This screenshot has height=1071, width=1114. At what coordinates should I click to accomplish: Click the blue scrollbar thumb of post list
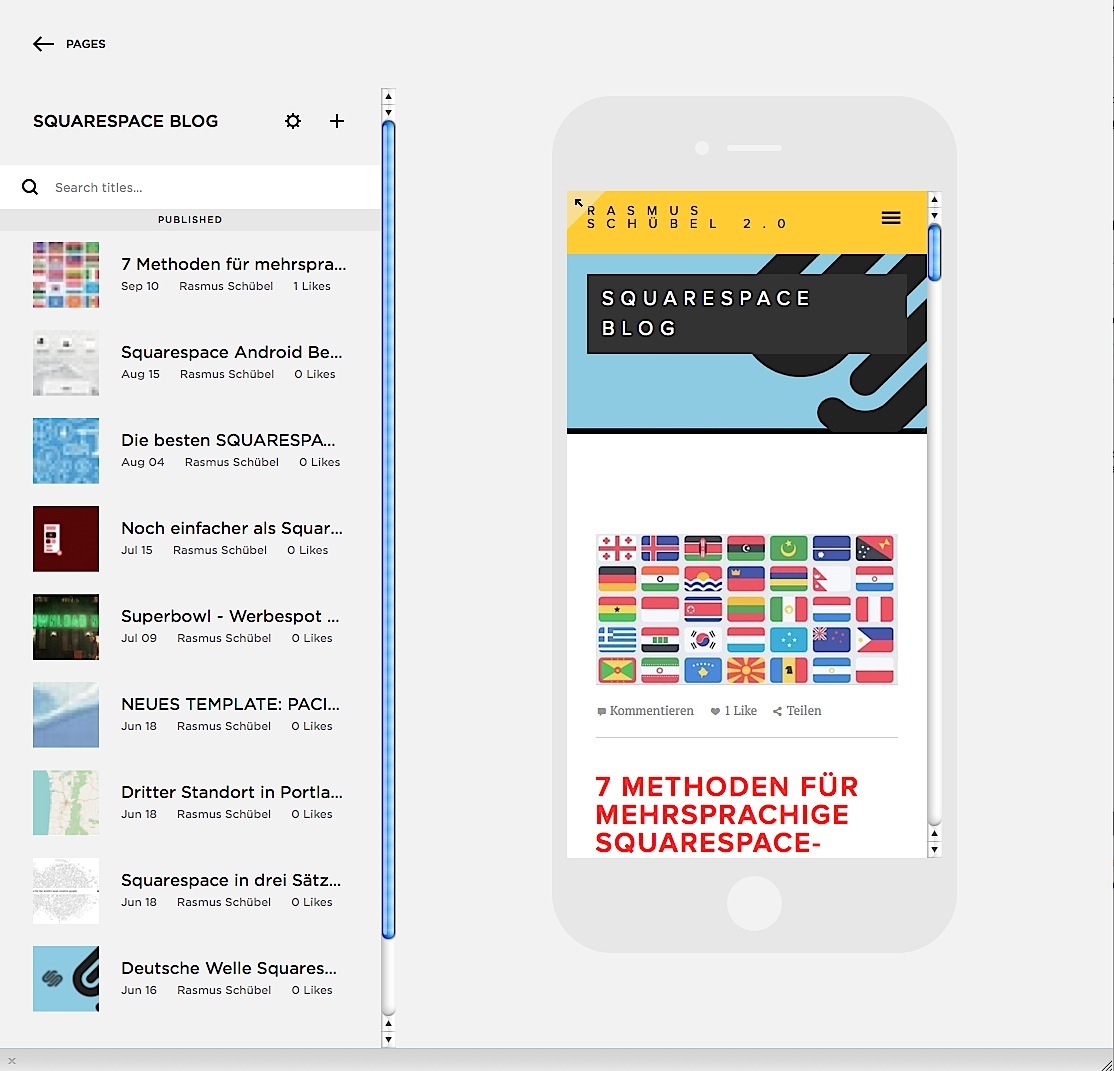388,529
